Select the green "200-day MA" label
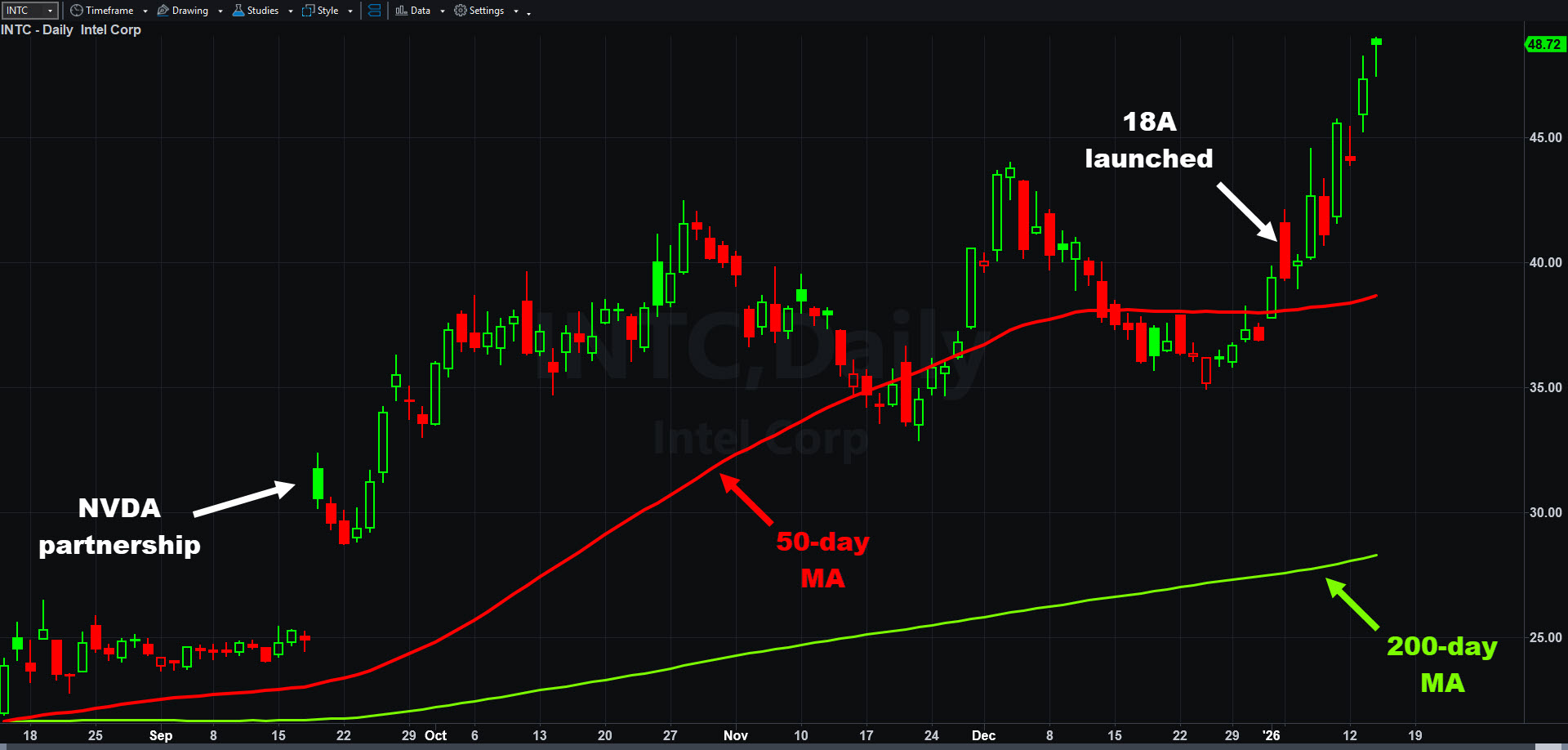The image size is (1568, 750). pos(1441,664)
